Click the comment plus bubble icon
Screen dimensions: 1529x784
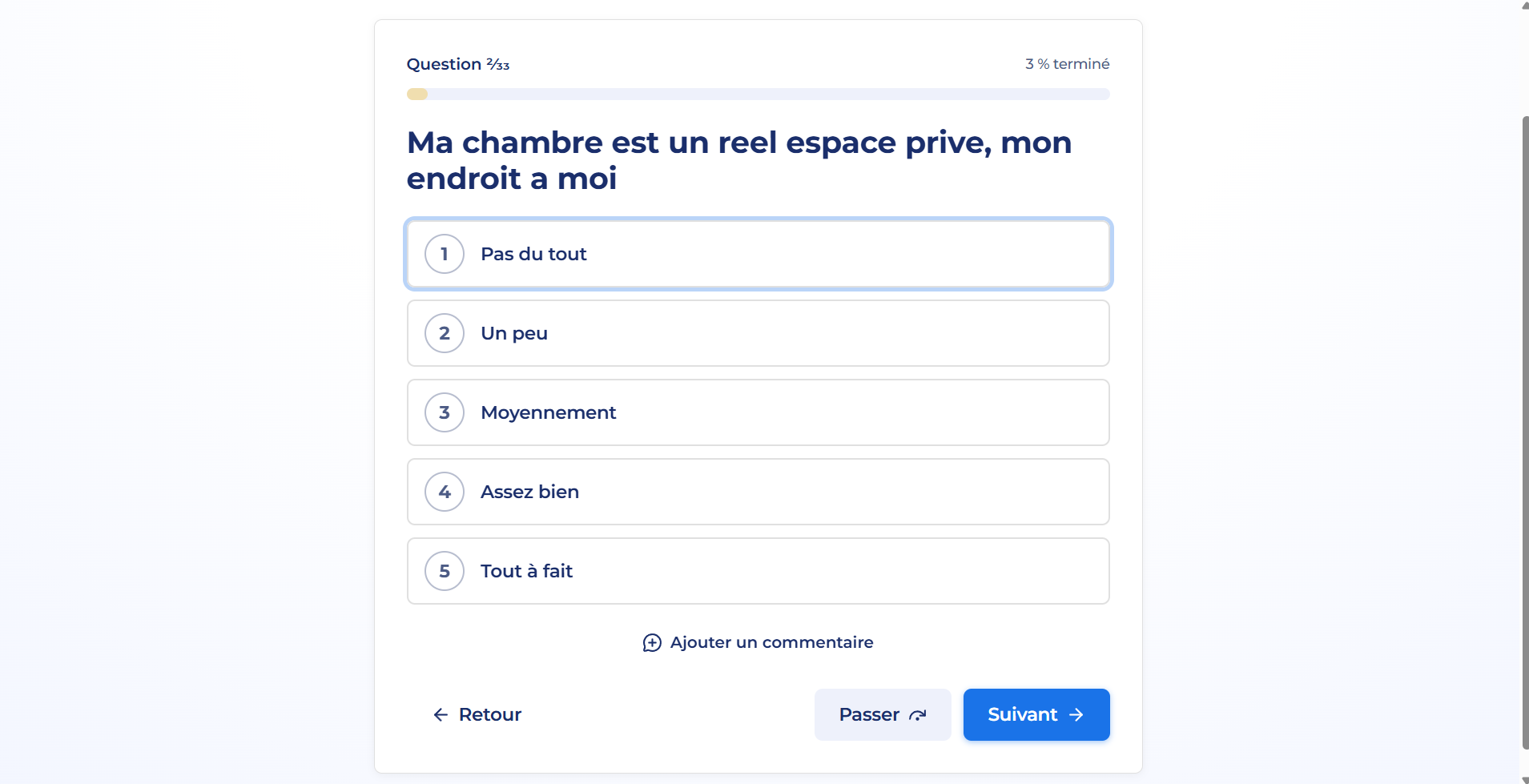pos(652,643)
